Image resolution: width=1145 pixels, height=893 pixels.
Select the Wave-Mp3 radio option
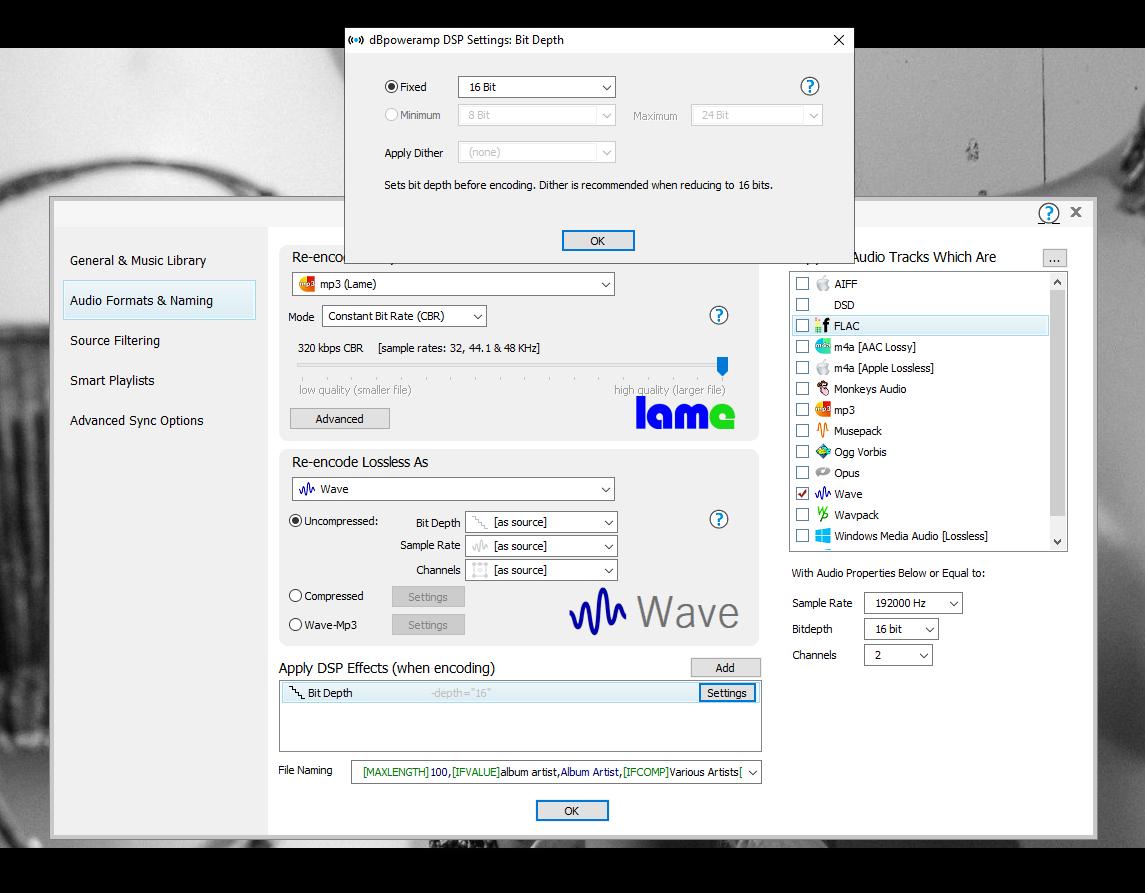click(x=296, y=625)
